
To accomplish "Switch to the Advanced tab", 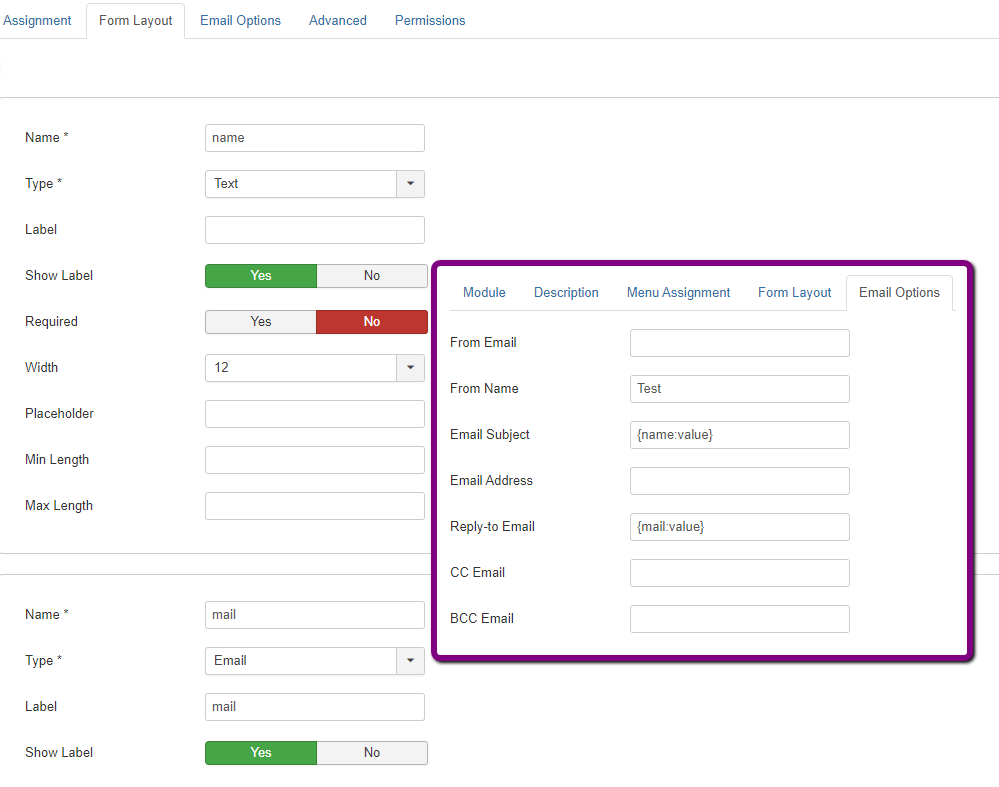I will [337, 20].
